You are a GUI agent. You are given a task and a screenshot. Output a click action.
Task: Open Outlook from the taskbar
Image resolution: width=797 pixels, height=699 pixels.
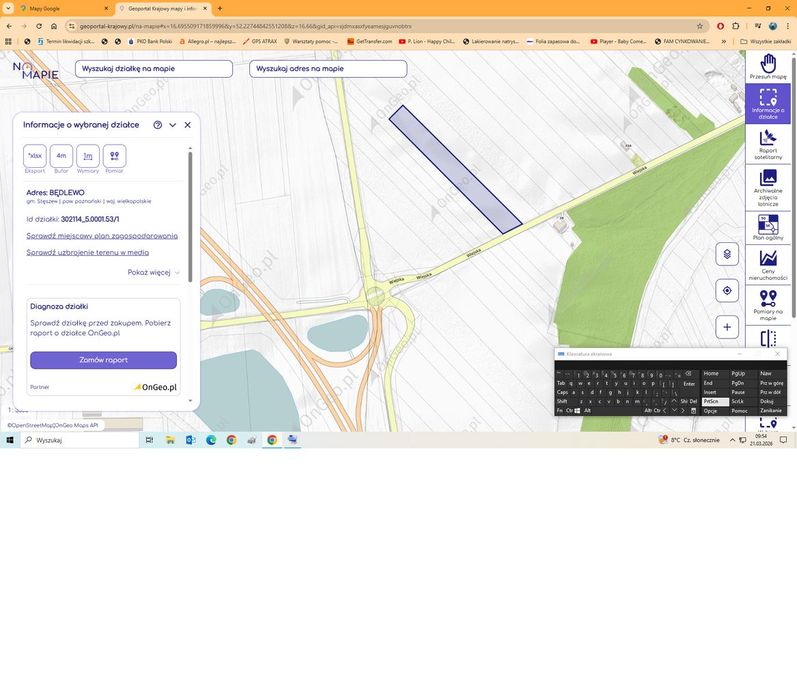[191, 440]
